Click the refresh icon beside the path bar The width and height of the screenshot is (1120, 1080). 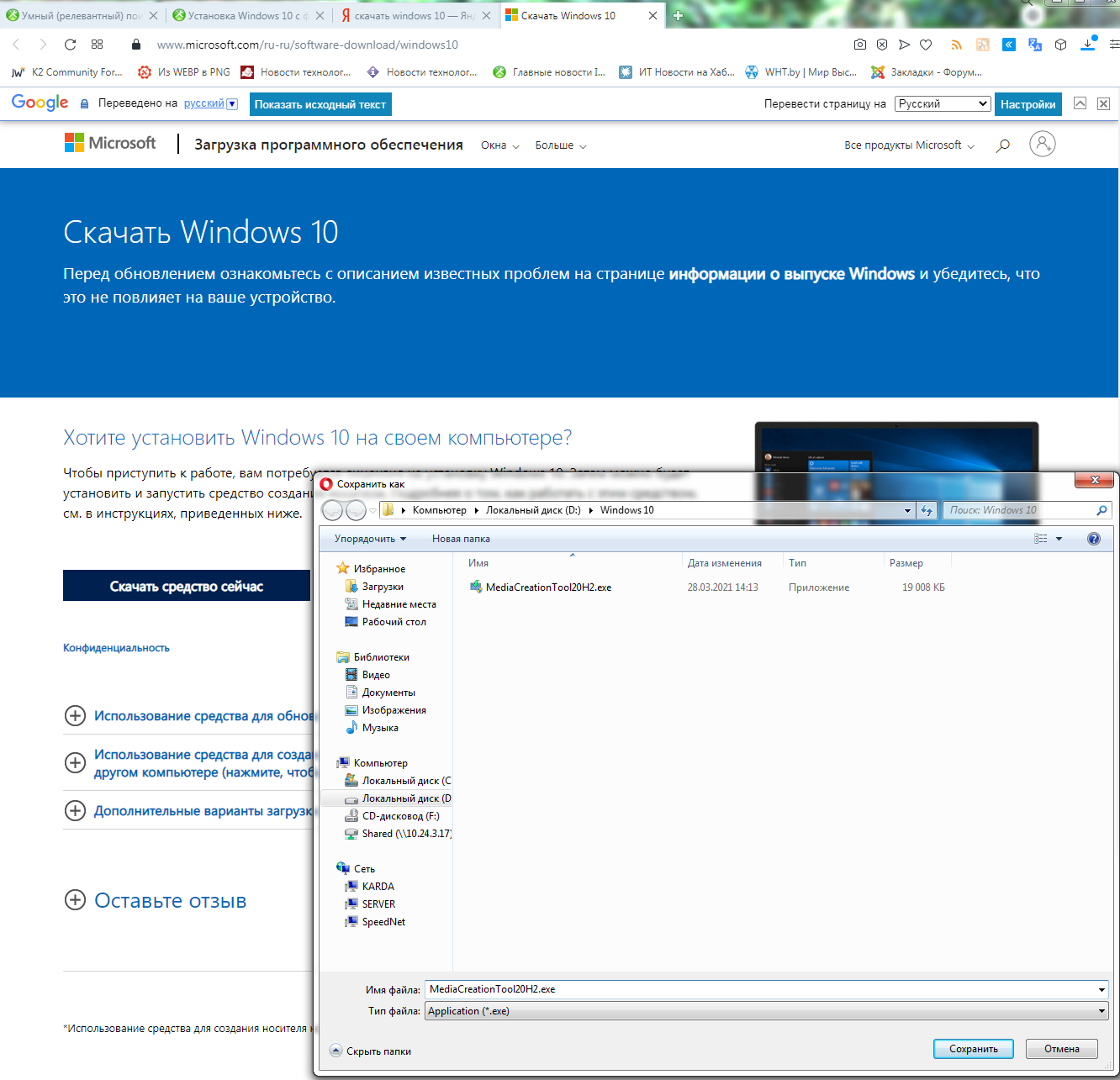click(927, 510)
